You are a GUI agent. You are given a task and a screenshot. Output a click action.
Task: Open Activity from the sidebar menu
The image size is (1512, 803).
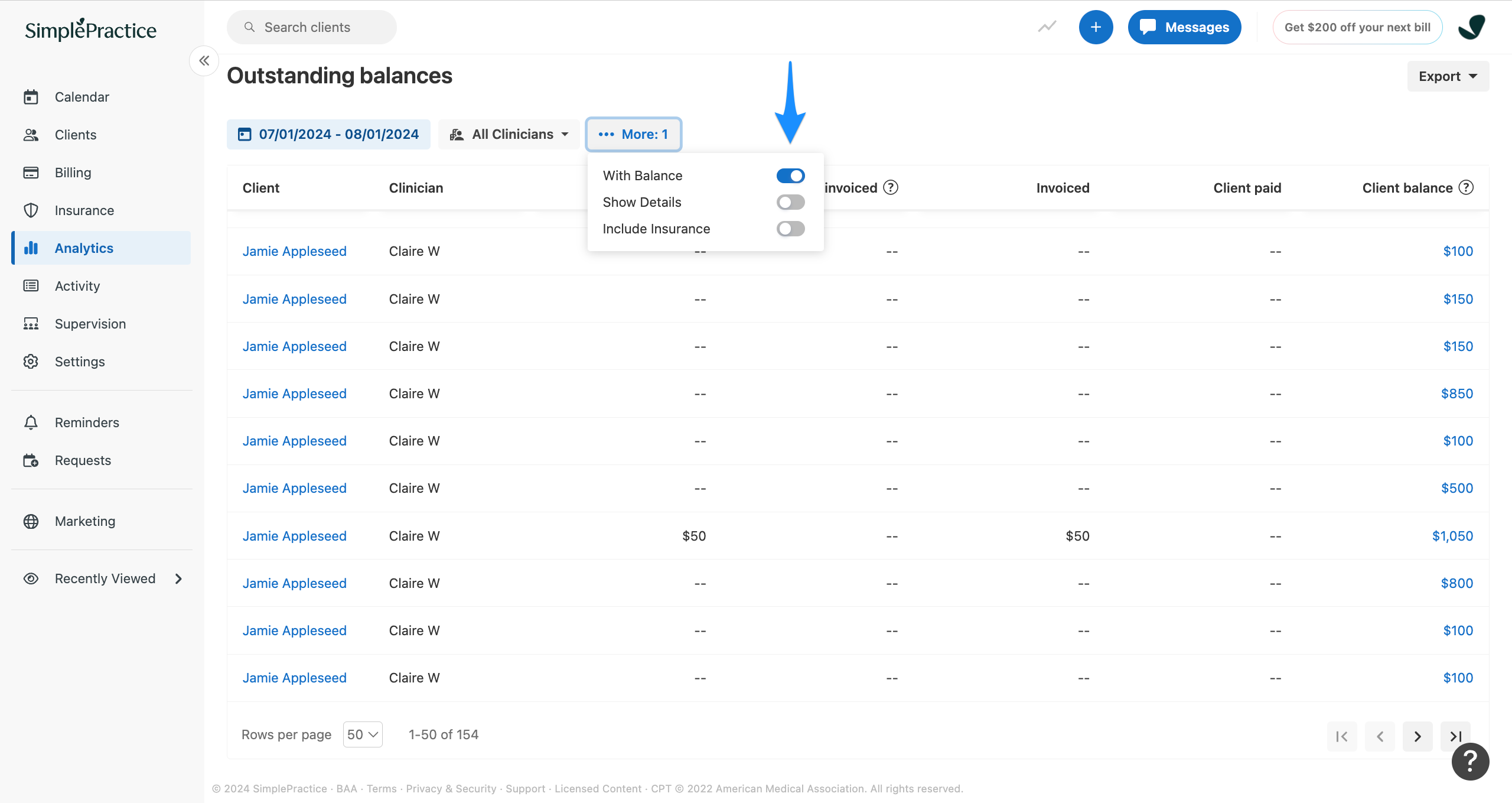pyautogui.click(x=77, y=286)
